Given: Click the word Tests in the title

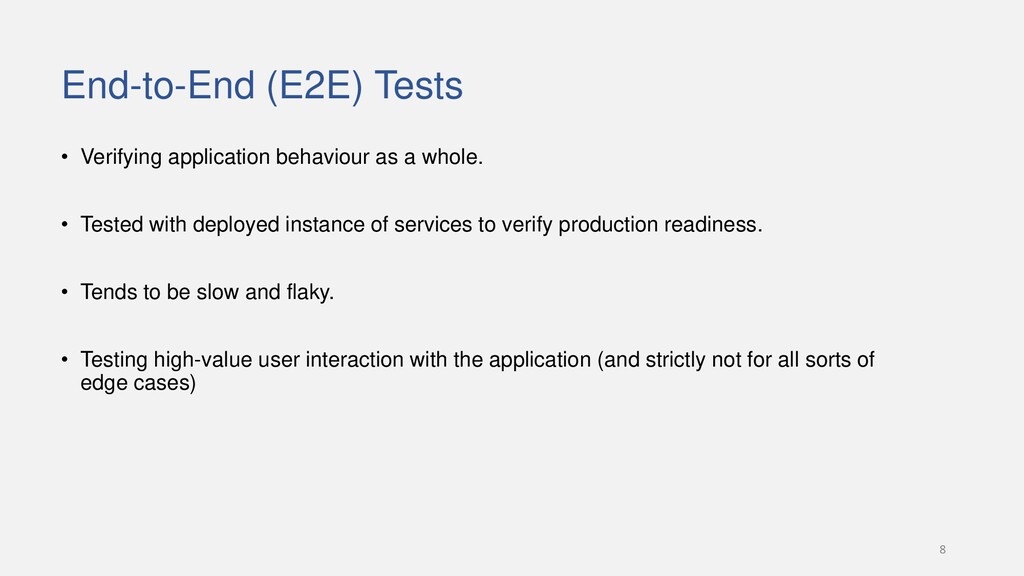Looking at the screenshot, I should (418, 86).
